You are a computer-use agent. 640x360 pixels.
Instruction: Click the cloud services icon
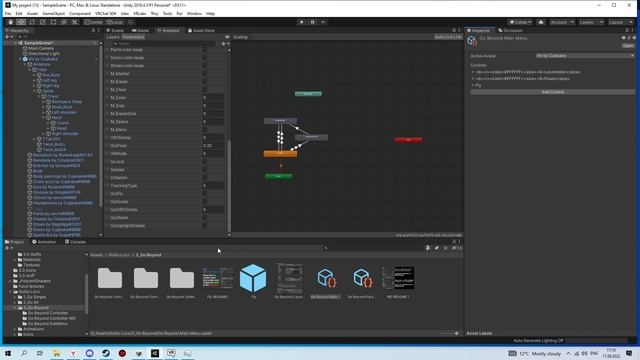pyautogui.click(x=541, y=22)
